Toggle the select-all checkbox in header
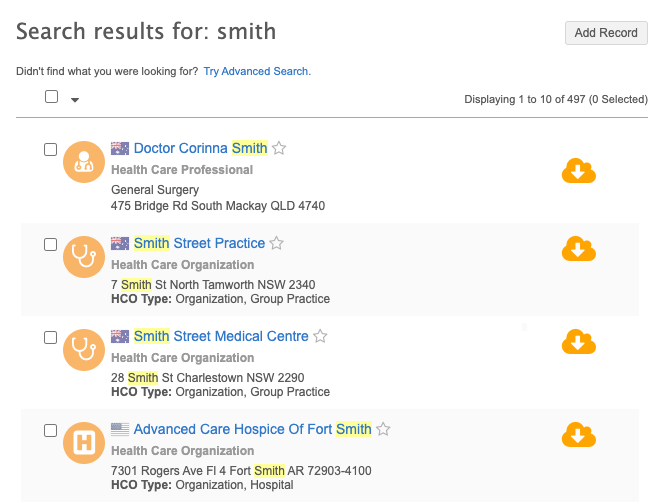Screen dimensions: 667x503 (52, 97)
